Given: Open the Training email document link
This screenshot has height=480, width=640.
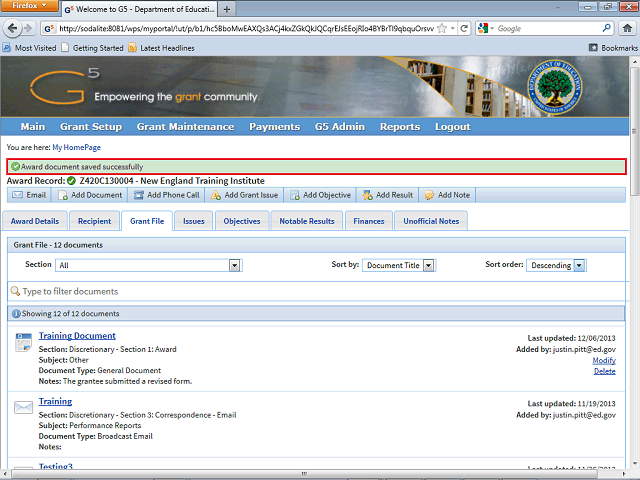Looking at the screenshot, I should click(x=55, y=401).
